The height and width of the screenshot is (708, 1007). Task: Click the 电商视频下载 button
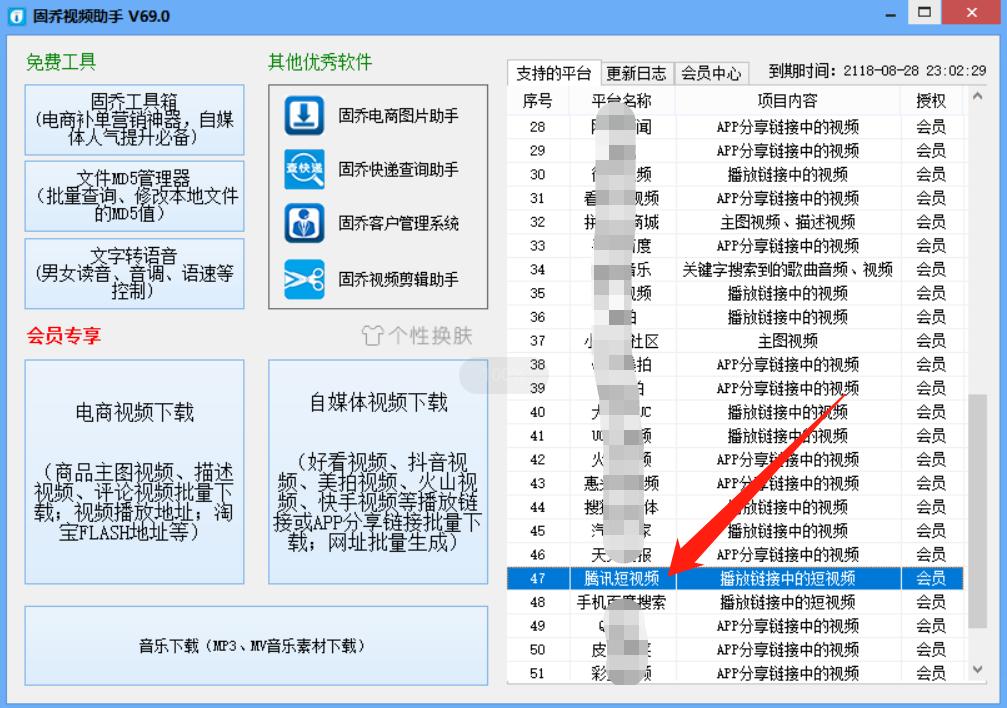pos(134,460)
